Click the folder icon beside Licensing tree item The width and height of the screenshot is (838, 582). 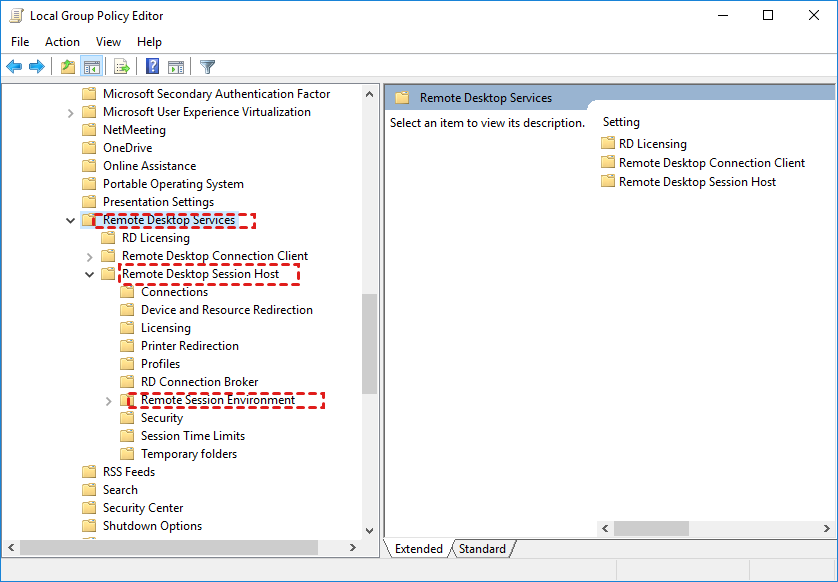tap(127, 328)
